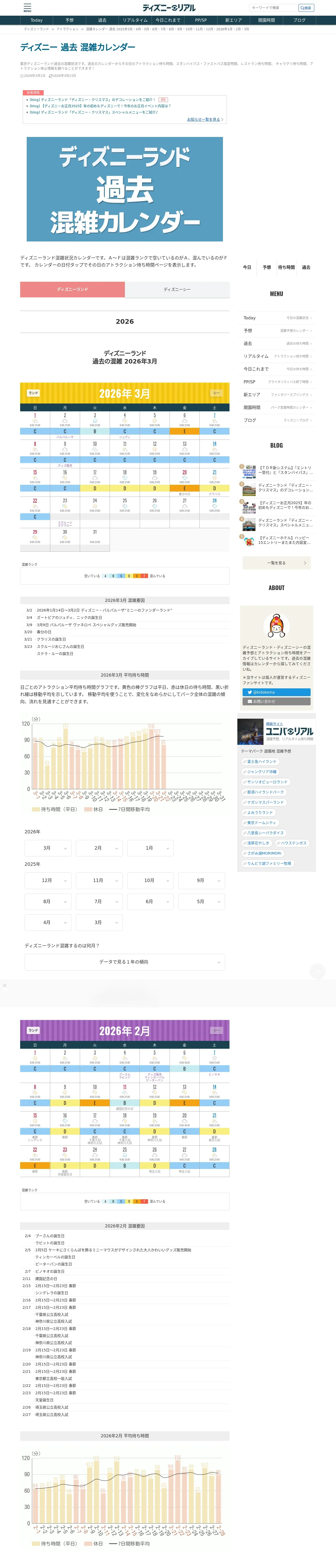Toggle the ランド badge on March calendar header

pos(33,393)
